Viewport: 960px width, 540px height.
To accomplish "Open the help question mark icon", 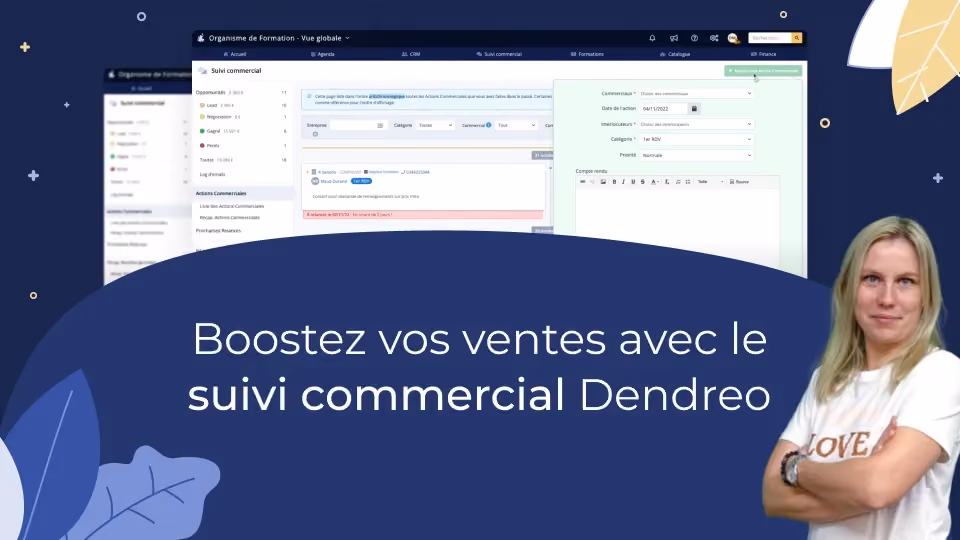I will (x=694, y=38).
